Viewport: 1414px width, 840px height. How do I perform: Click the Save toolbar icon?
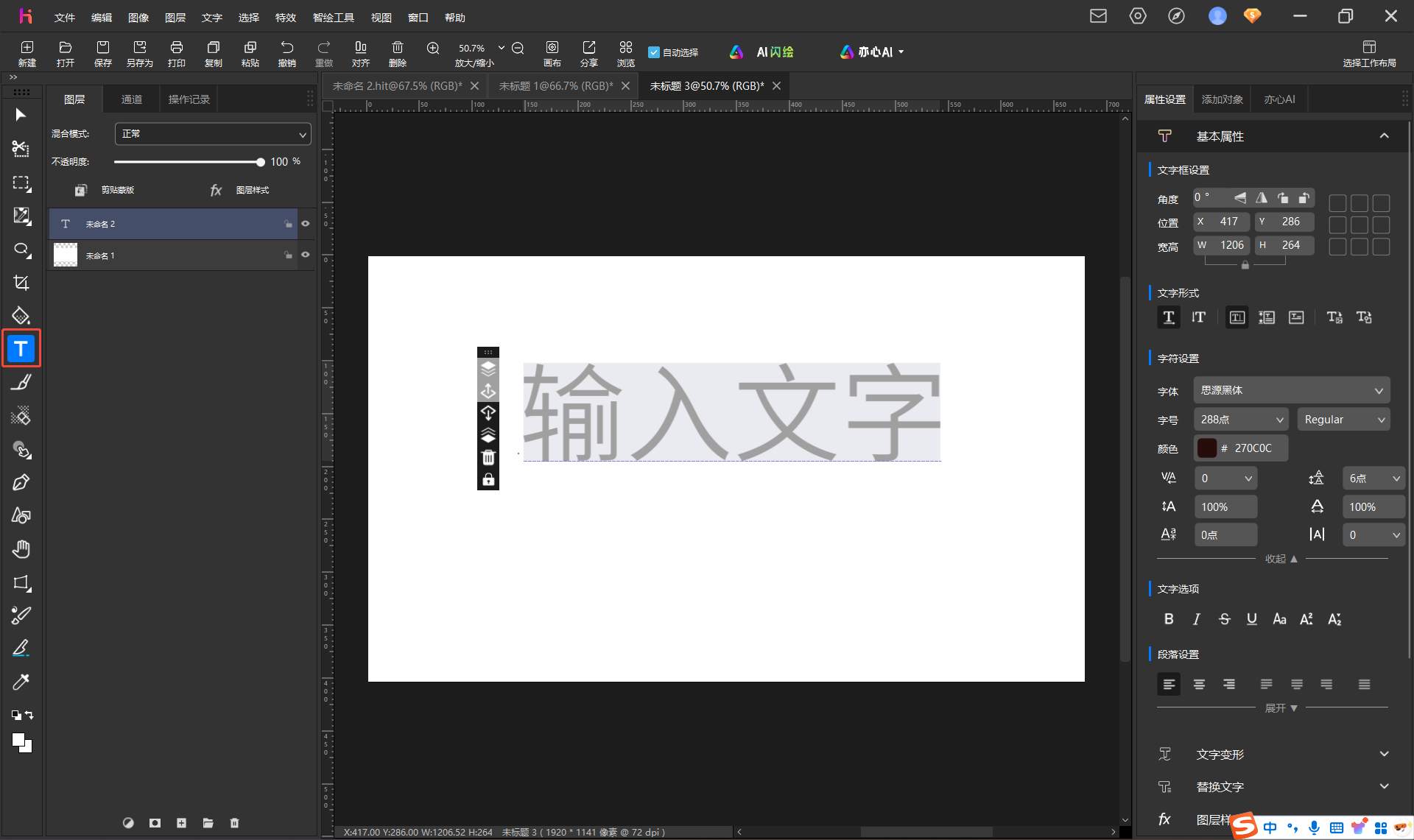tap(103, 53)
